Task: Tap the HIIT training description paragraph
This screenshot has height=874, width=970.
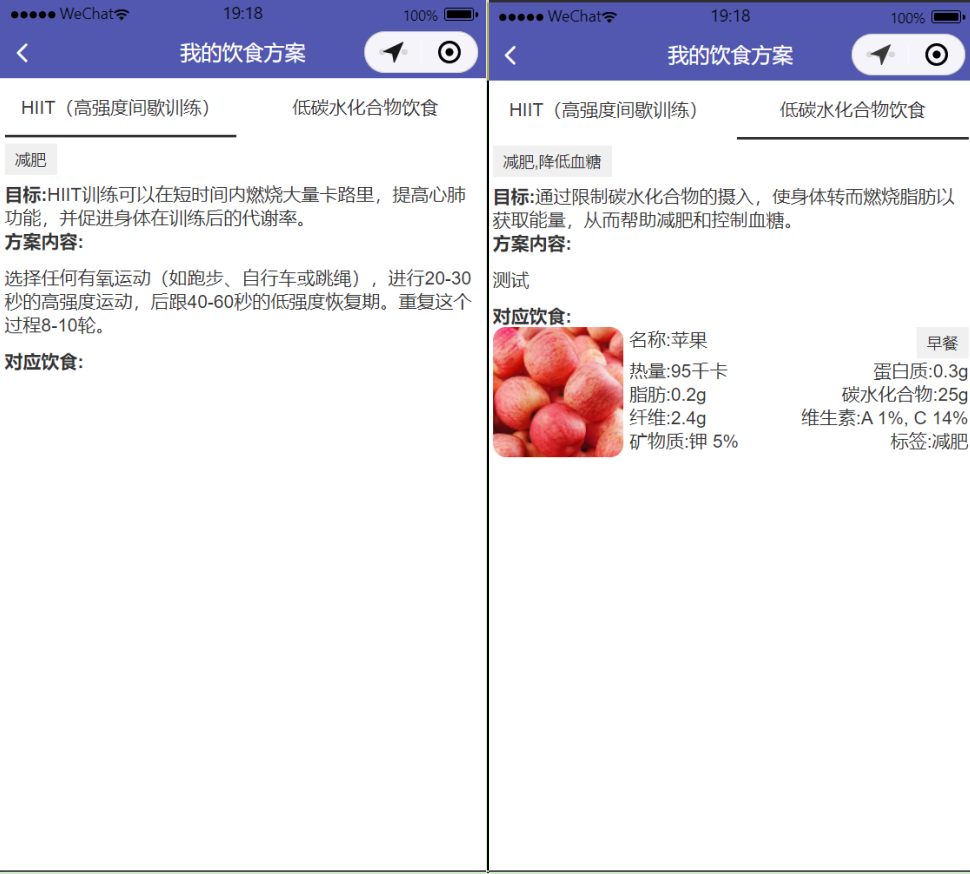Action: coord(238,302)
